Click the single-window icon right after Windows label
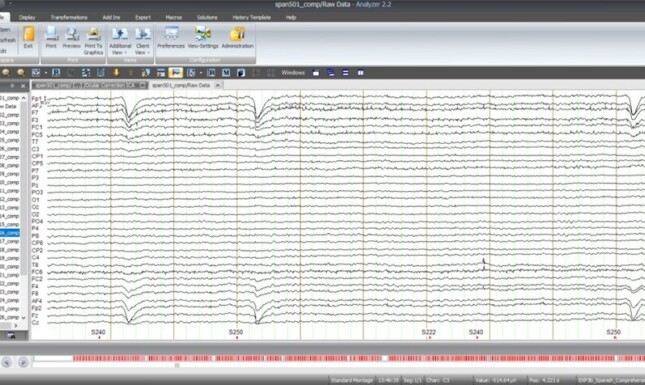 pos(316,73)
